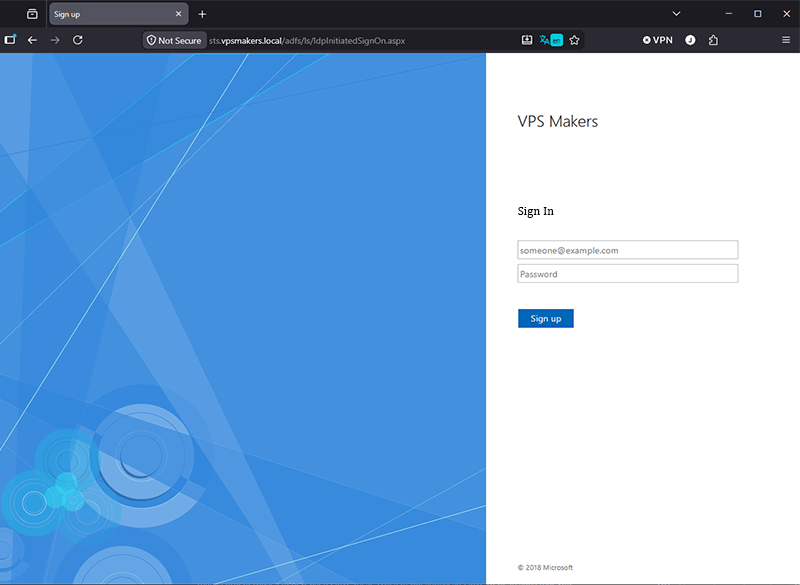This screenshot has width=800, height=585.
Task: Click the someone@example.com username field
Action: click(628, 250)
